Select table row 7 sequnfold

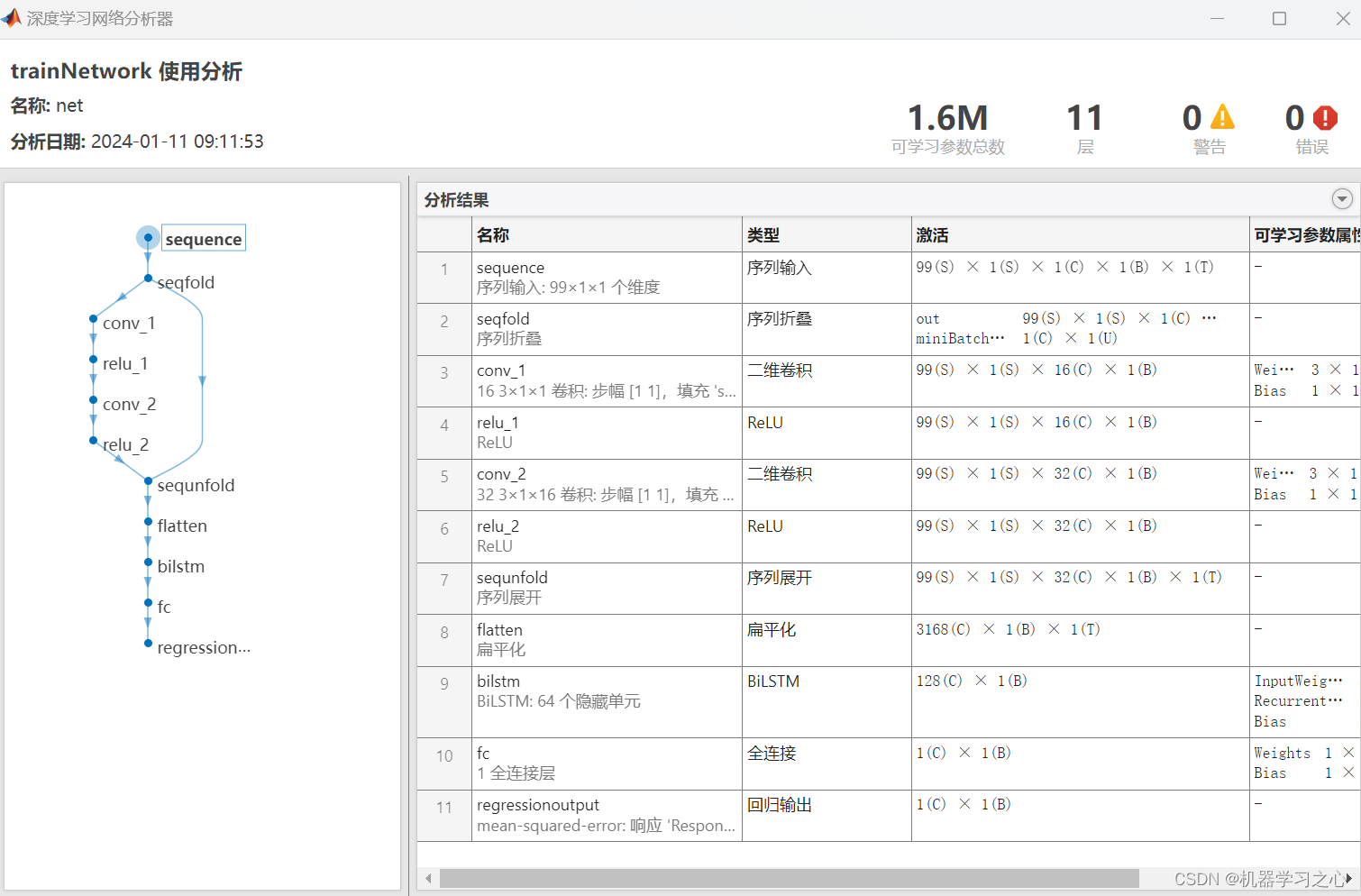point(889,589)
